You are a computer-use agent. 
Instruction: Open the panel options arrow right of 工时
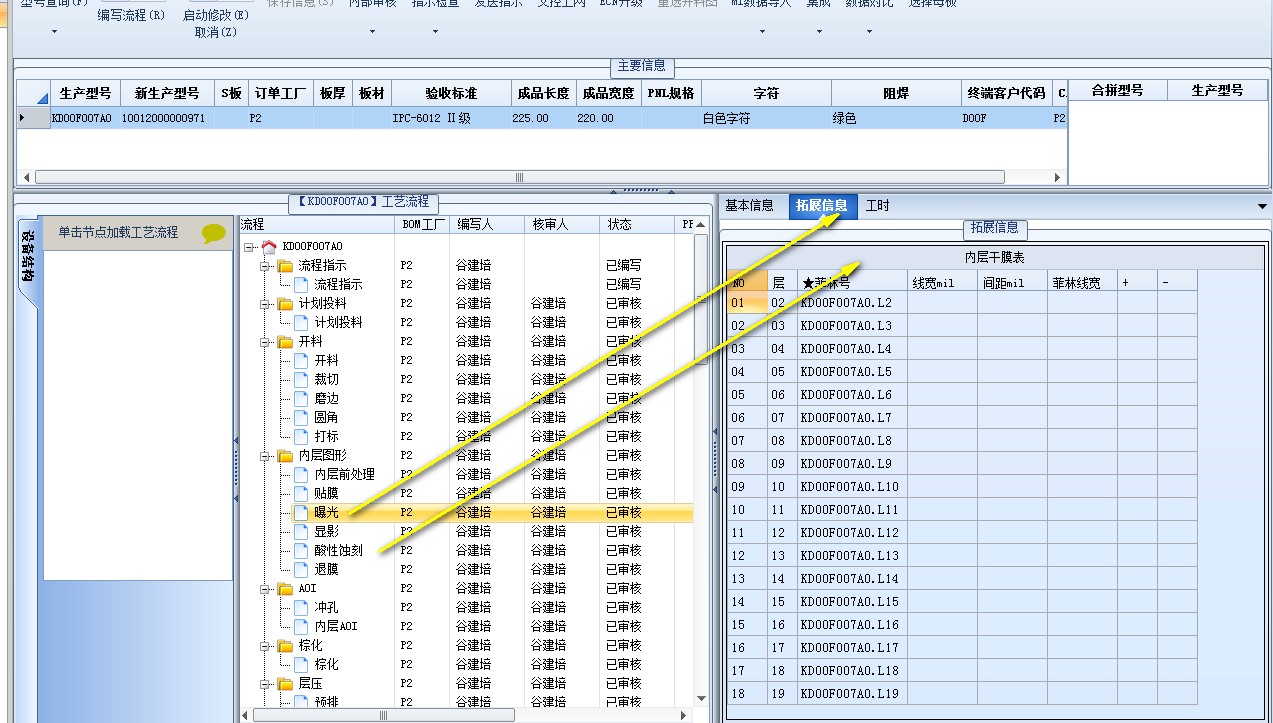coord(1262,206)
